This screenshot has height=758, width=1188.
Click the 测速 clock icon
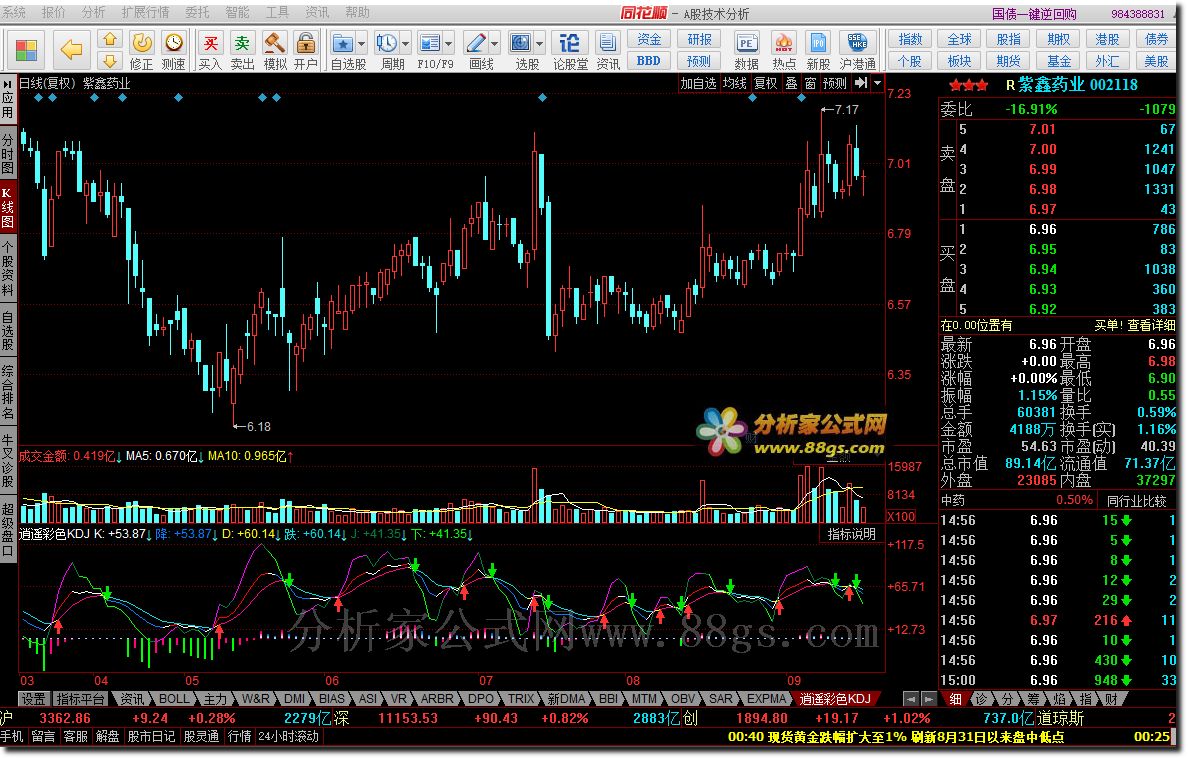[x=174, y=43]
